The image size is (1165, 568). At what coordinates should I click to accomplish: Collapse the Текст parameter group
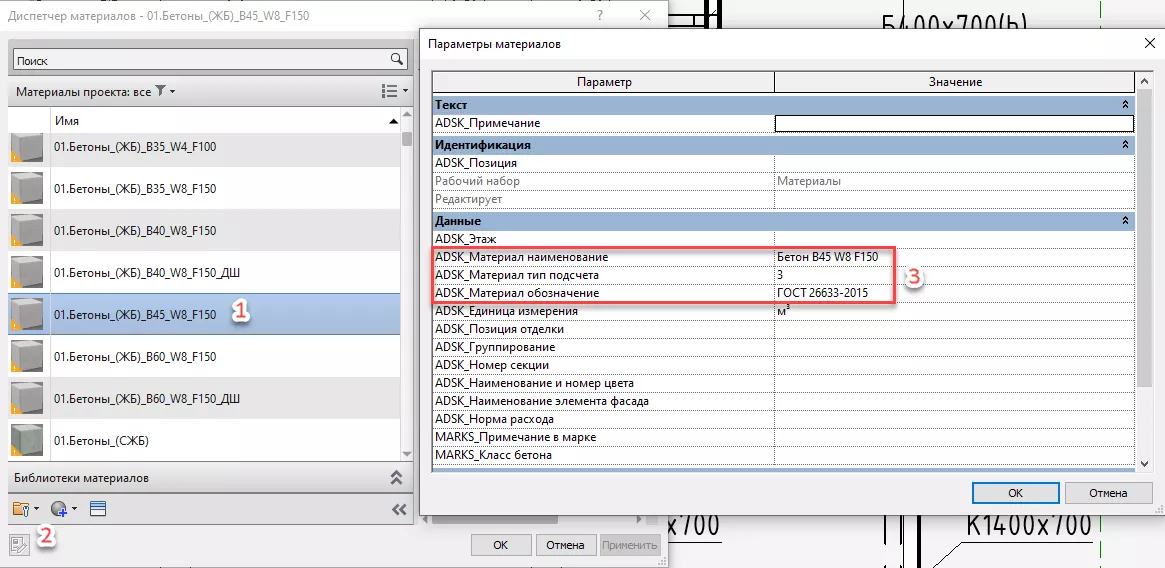1125,105
